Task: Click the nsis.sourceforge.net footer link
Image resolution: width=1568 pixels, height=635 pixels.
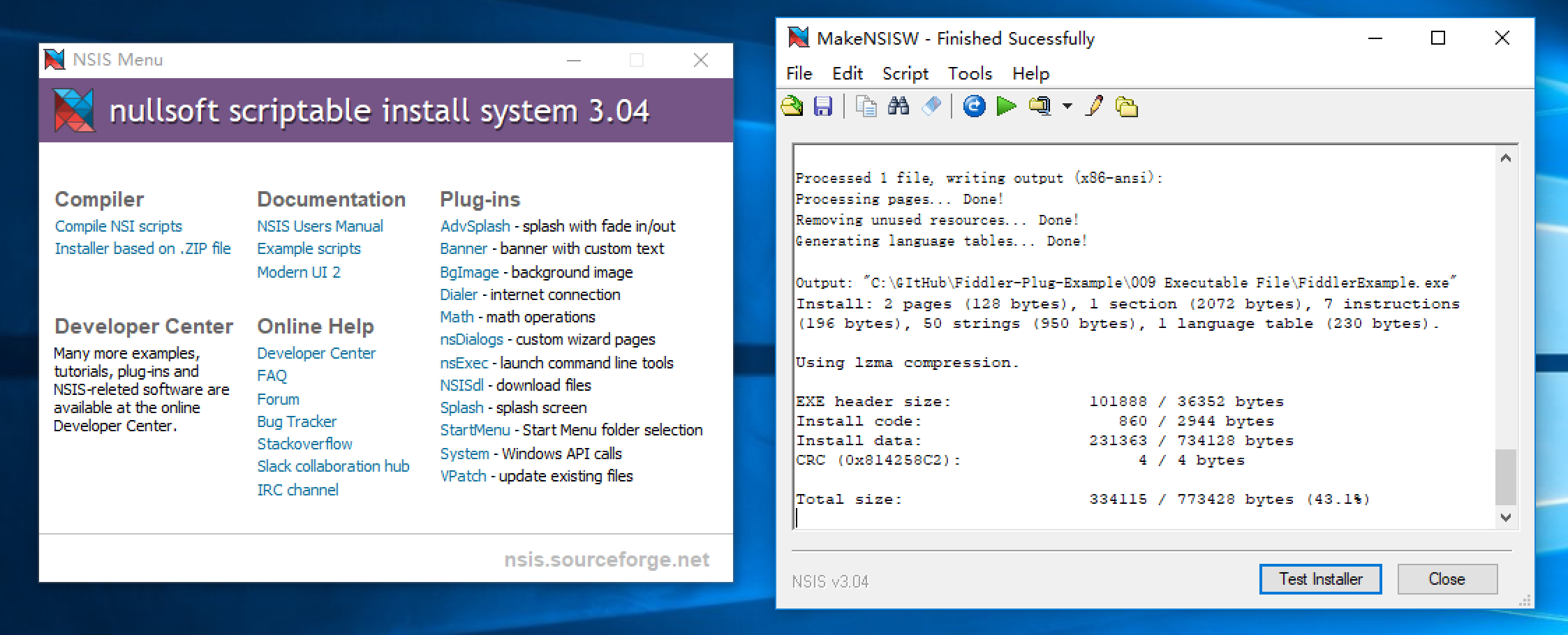Action: pyautogui.click(x=607, y=560)
